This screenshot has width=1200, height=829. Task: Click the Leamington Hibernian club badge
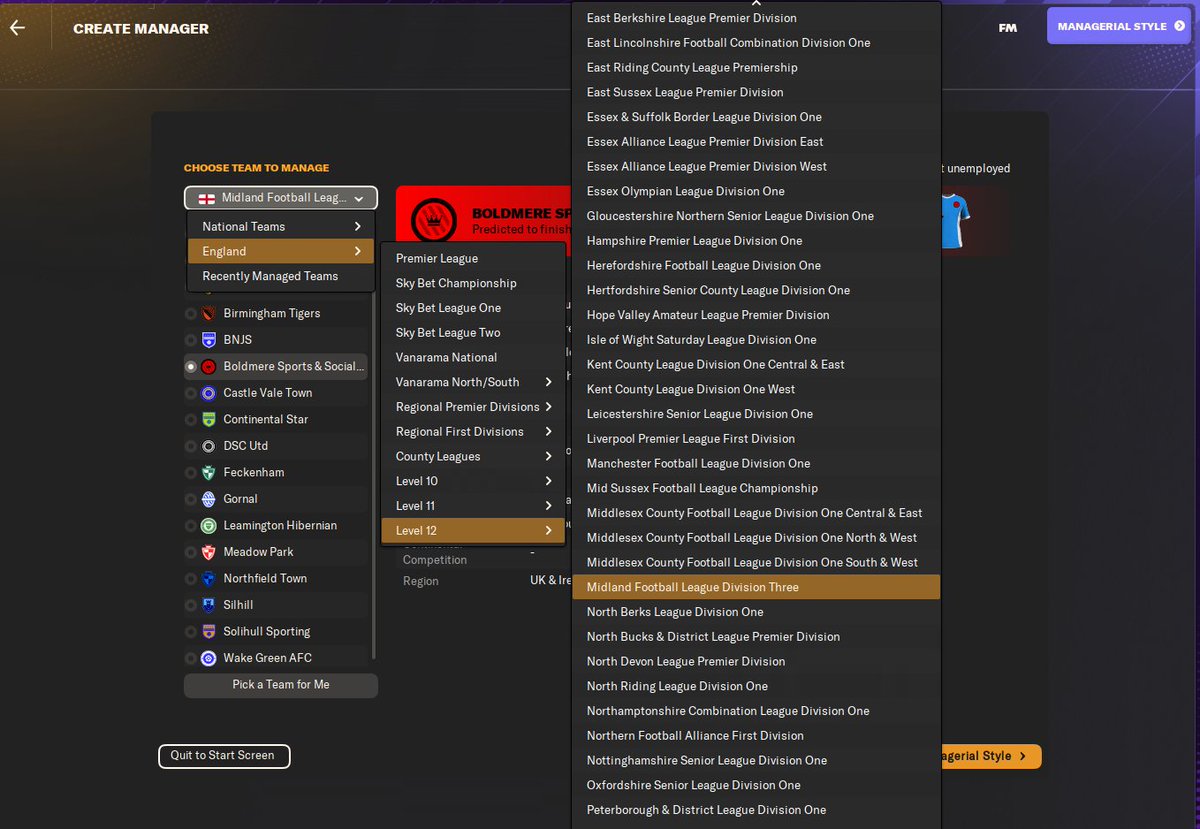click(x=208, y=525)
